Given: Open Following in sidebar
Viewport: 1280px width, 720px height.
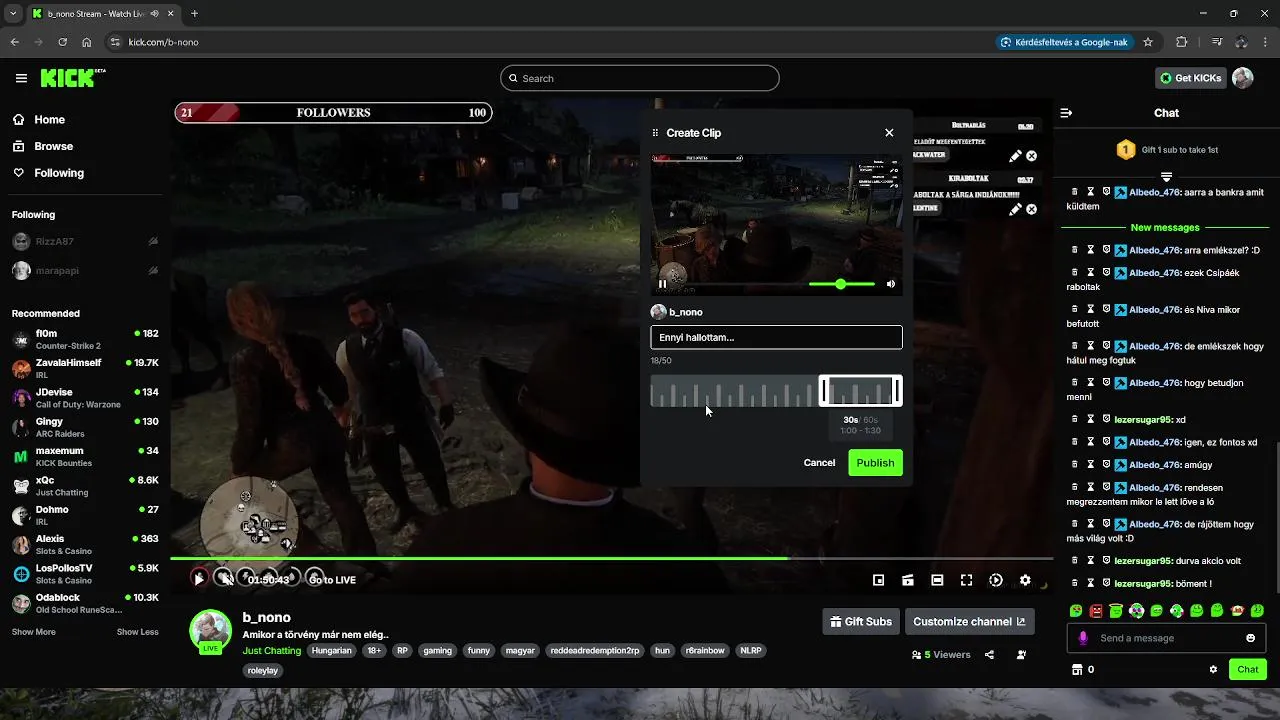Looking at the screenshot, I should coord(59,173).
